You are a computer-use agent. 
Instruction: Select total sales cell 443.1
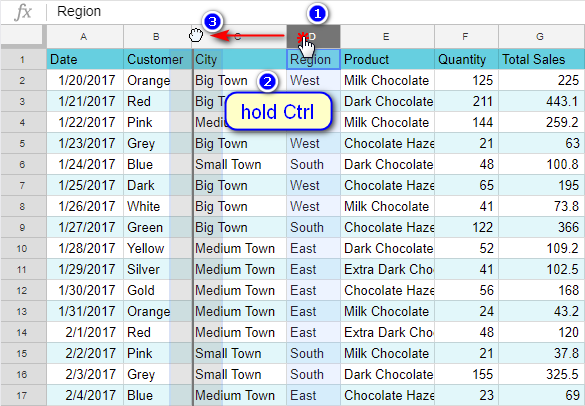[542, 102]
